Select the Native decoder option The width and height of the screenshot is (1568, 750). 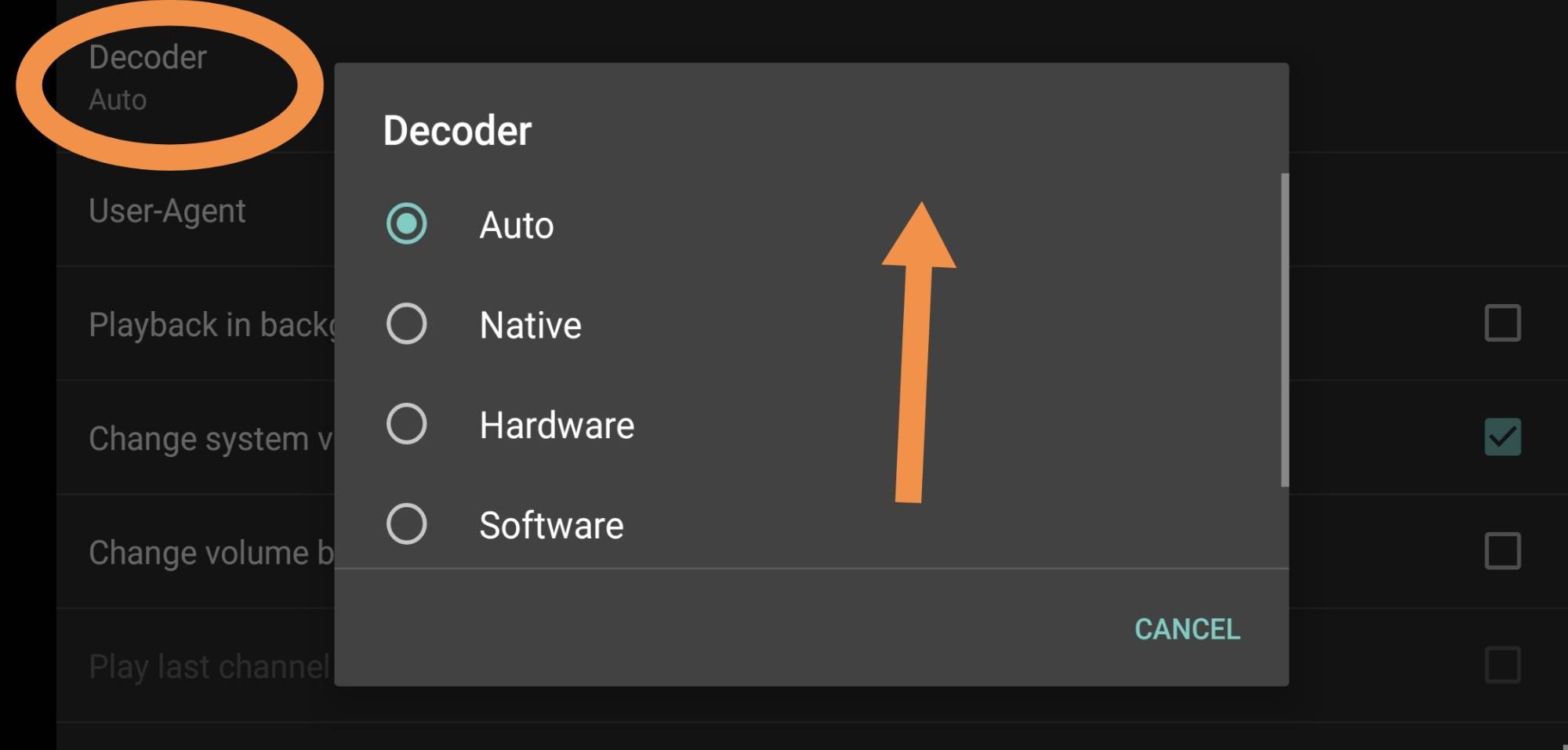tap(406, 324)
